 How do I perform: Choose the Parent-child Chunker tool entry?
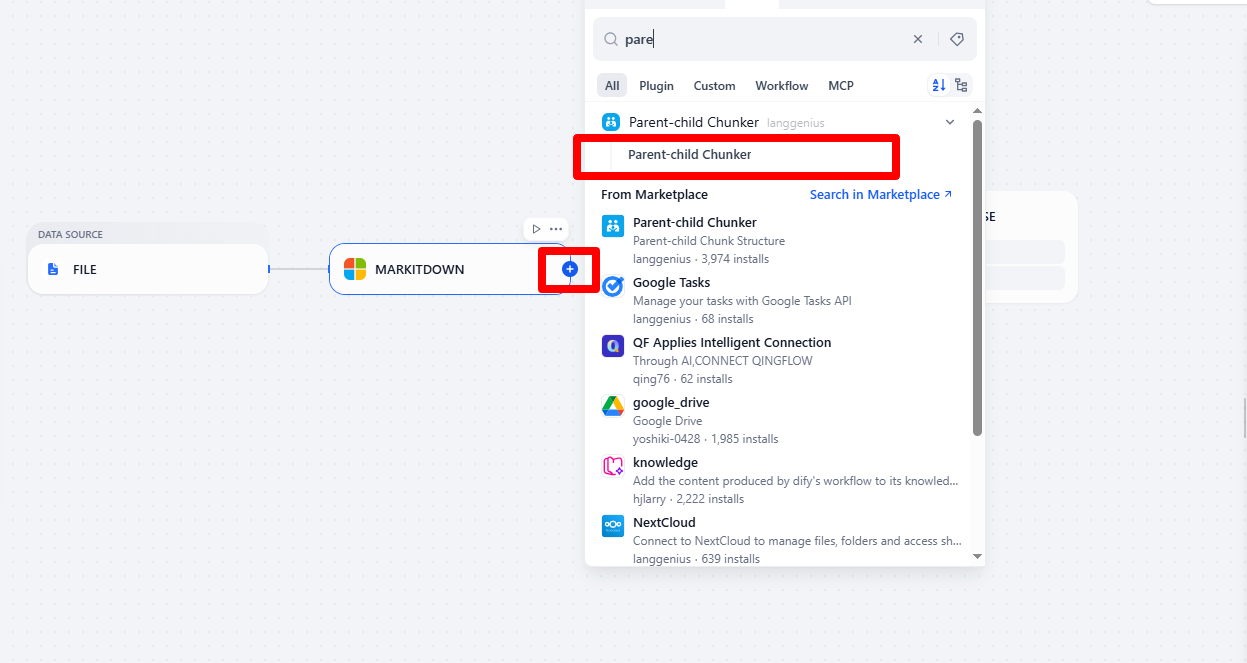(689, 155)
